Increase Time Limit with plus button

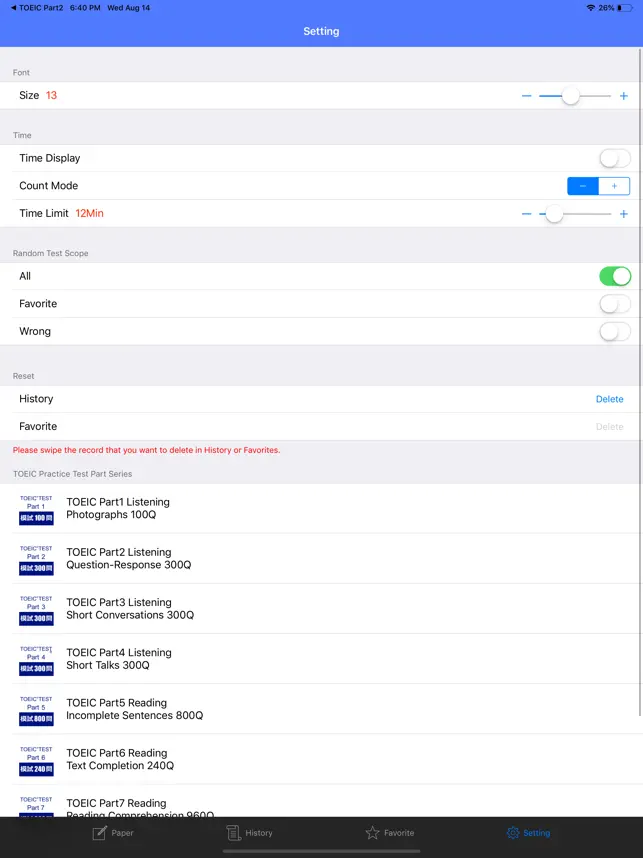pyautogui.click(x=623, y=214)
